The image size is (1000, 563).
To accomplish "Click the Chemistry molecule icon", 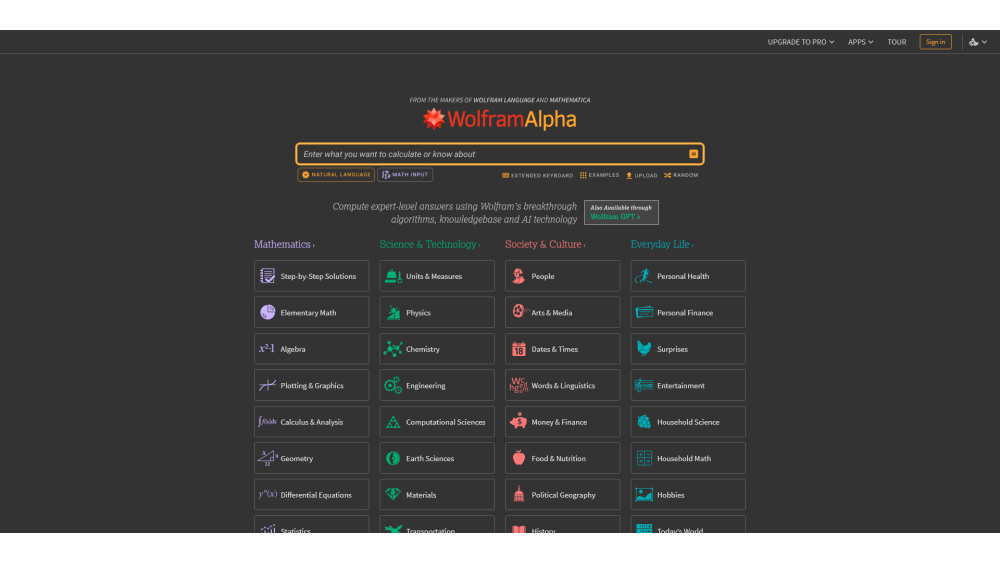I will tap(393, 349).
